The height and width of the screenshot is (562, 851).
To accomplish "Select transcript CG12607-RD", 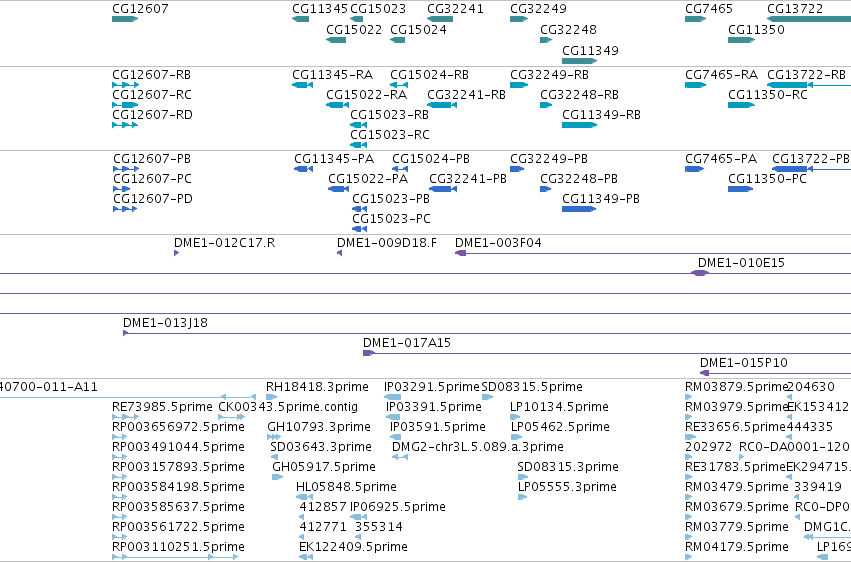I will pos(125,125).
